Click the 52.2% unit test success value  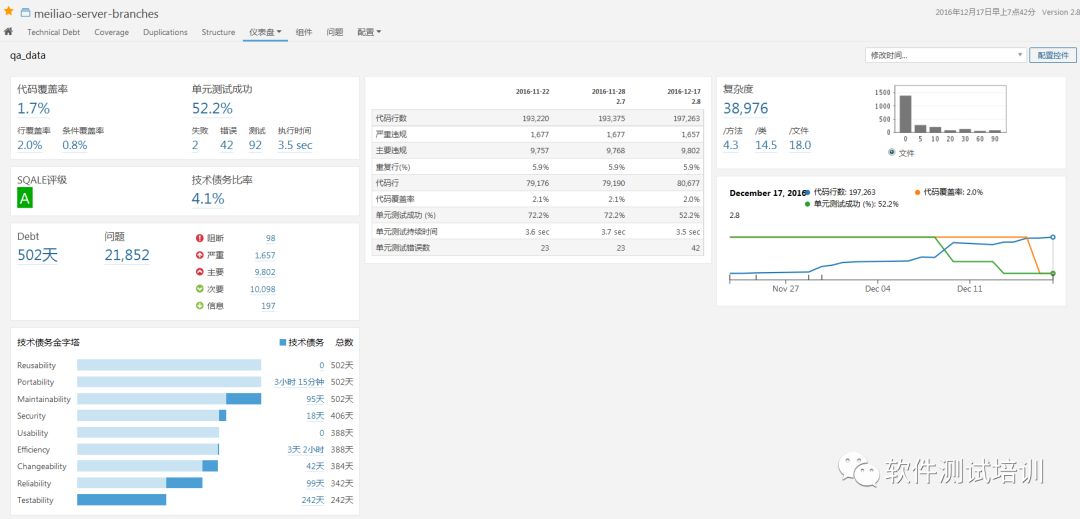coord(212,108)
